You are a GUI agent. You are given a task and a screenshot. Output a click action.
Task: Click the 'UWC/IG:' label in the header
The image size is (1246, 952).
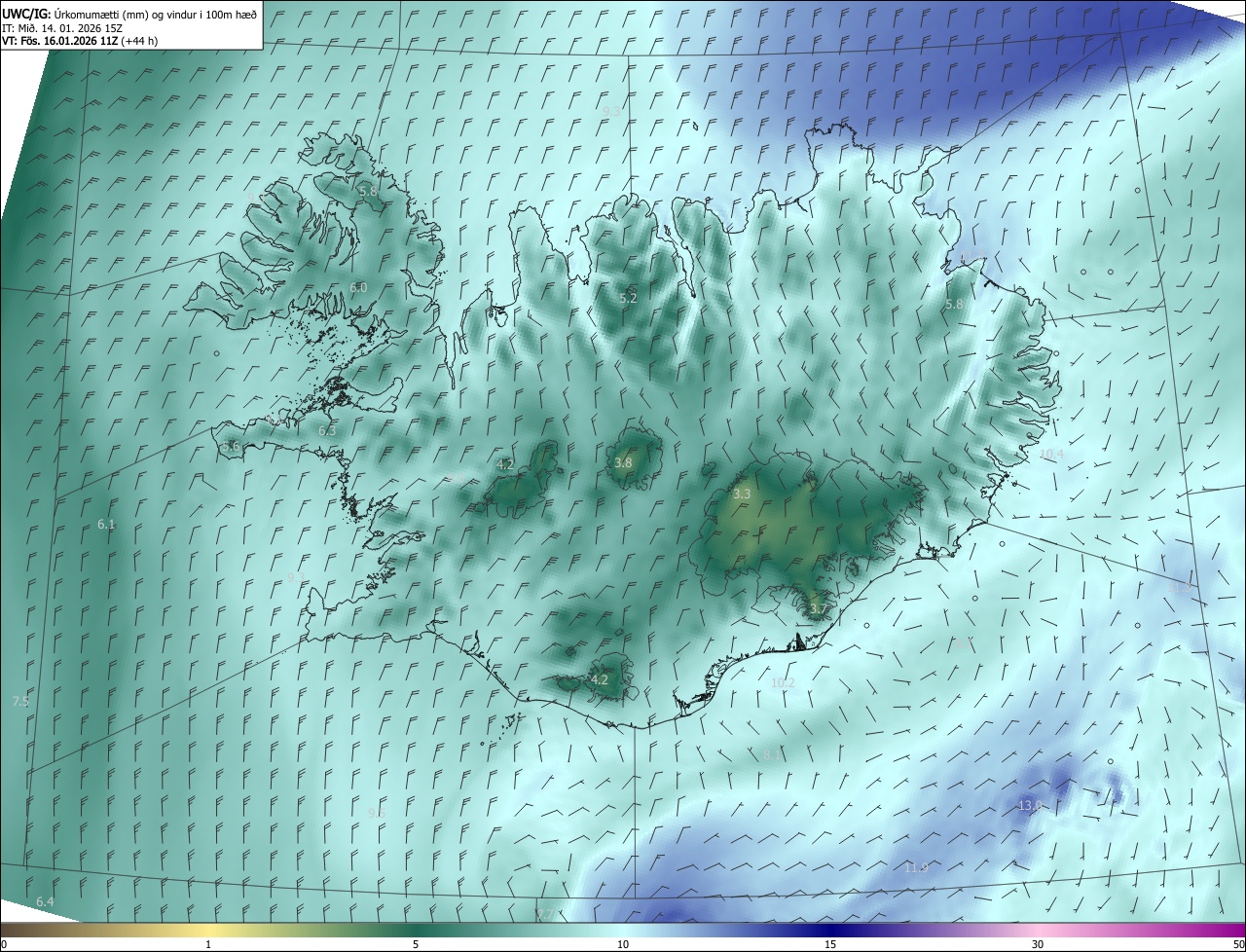tap(25, 14)
